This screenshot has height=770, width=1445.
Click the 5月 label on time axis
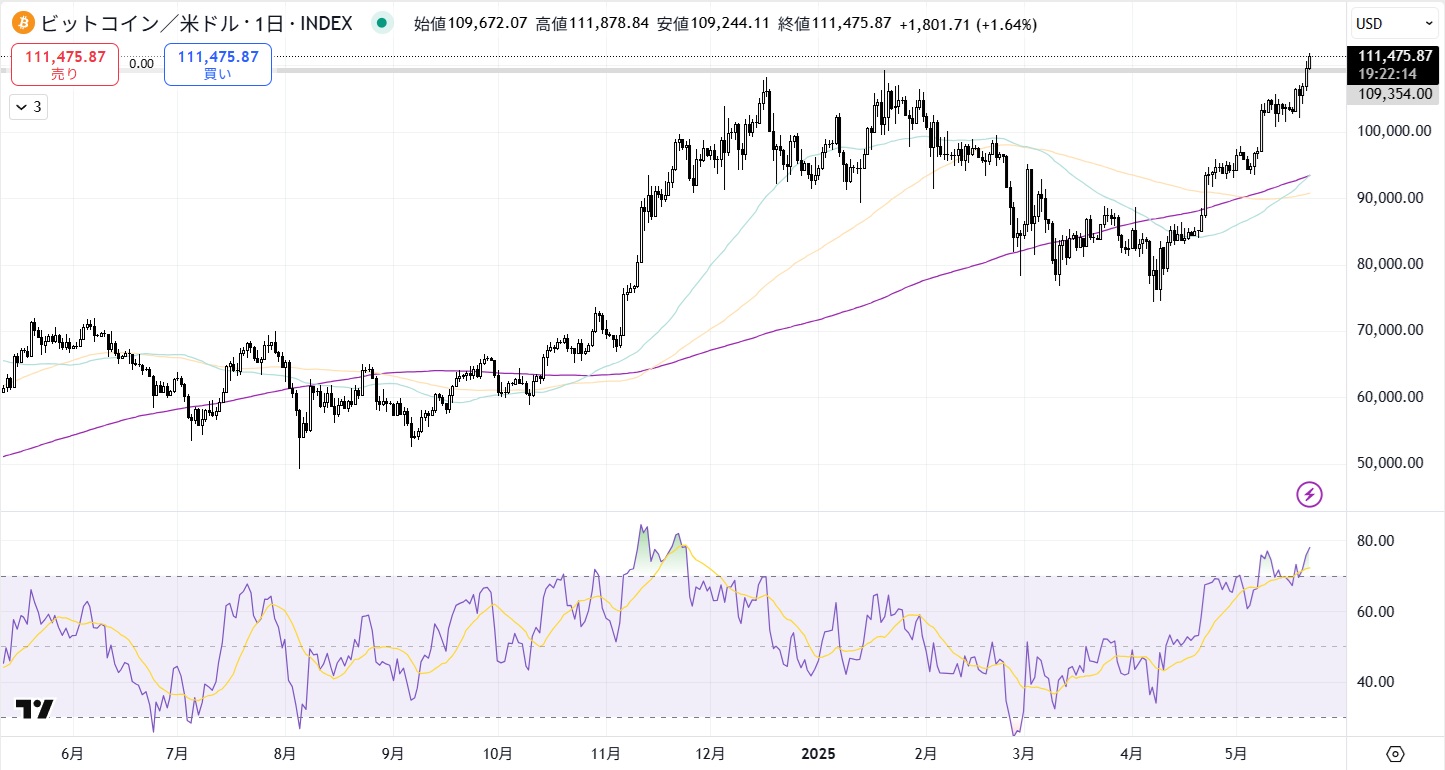[x=1237, y=753]
